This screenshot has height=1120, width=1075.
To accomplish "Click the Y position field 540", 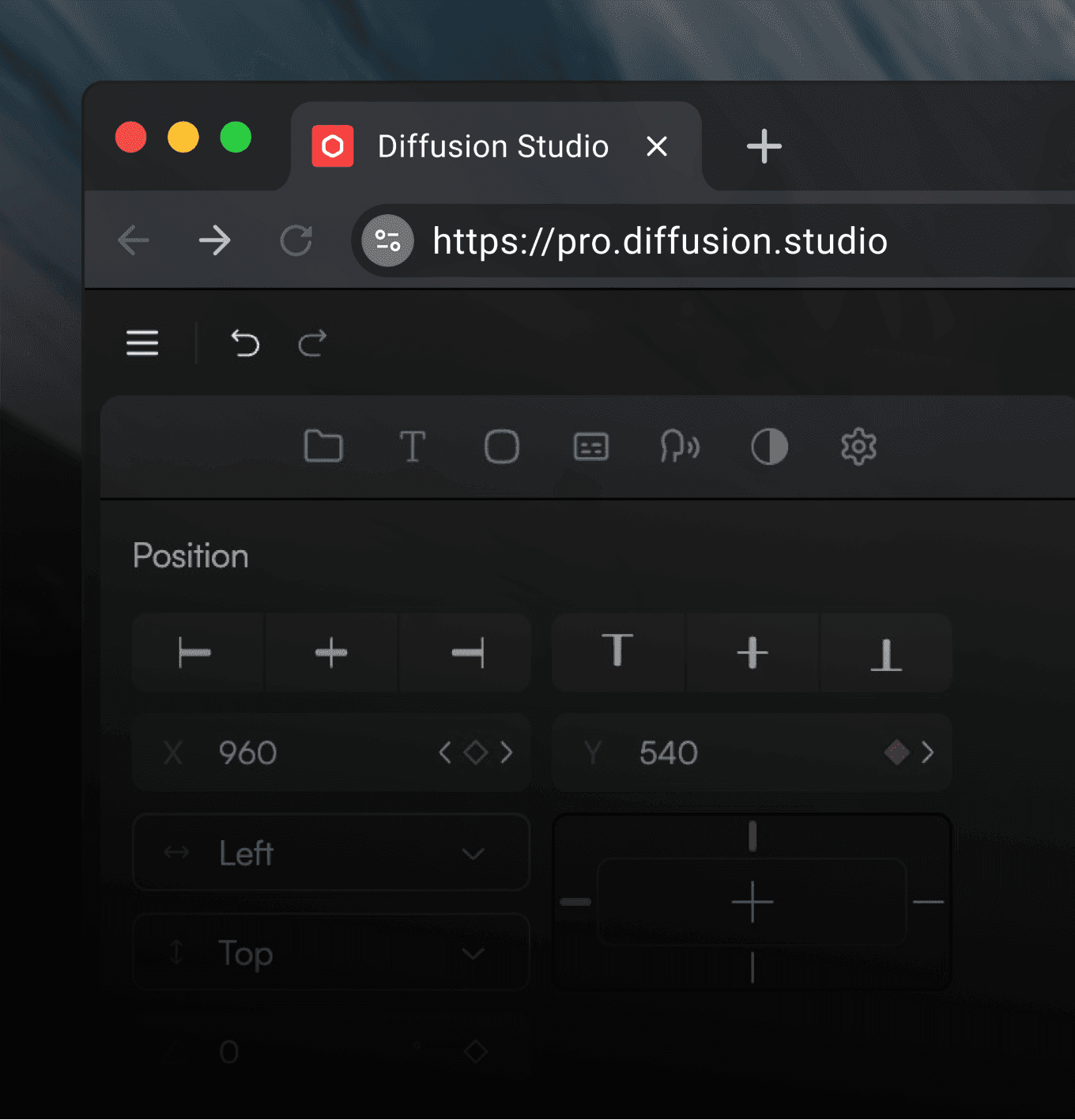I will (x=752, y=752).
